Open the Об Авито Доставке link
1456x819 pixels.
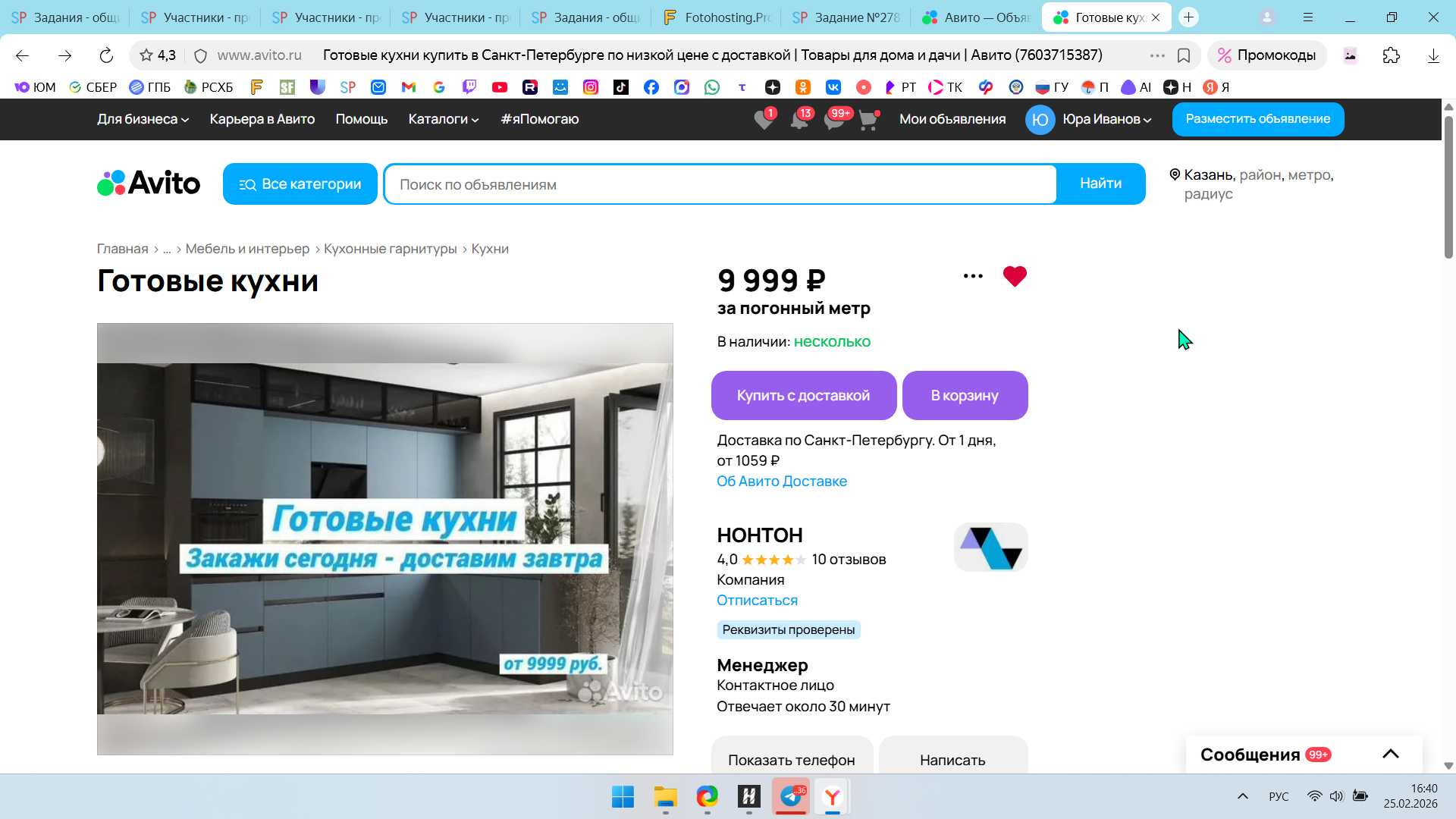[x=781, y=481]
